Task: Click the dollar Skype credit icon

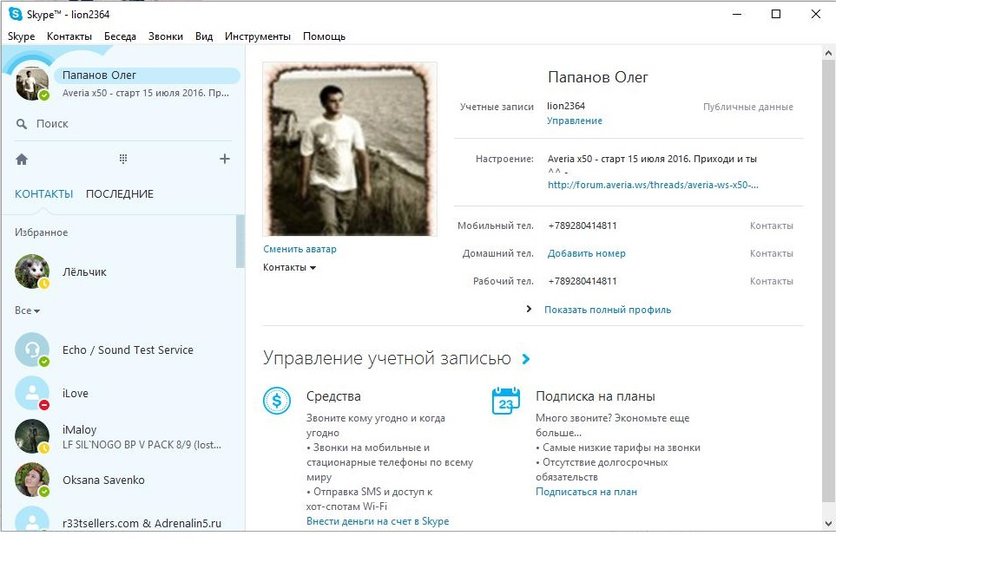Action: [277, 401]
